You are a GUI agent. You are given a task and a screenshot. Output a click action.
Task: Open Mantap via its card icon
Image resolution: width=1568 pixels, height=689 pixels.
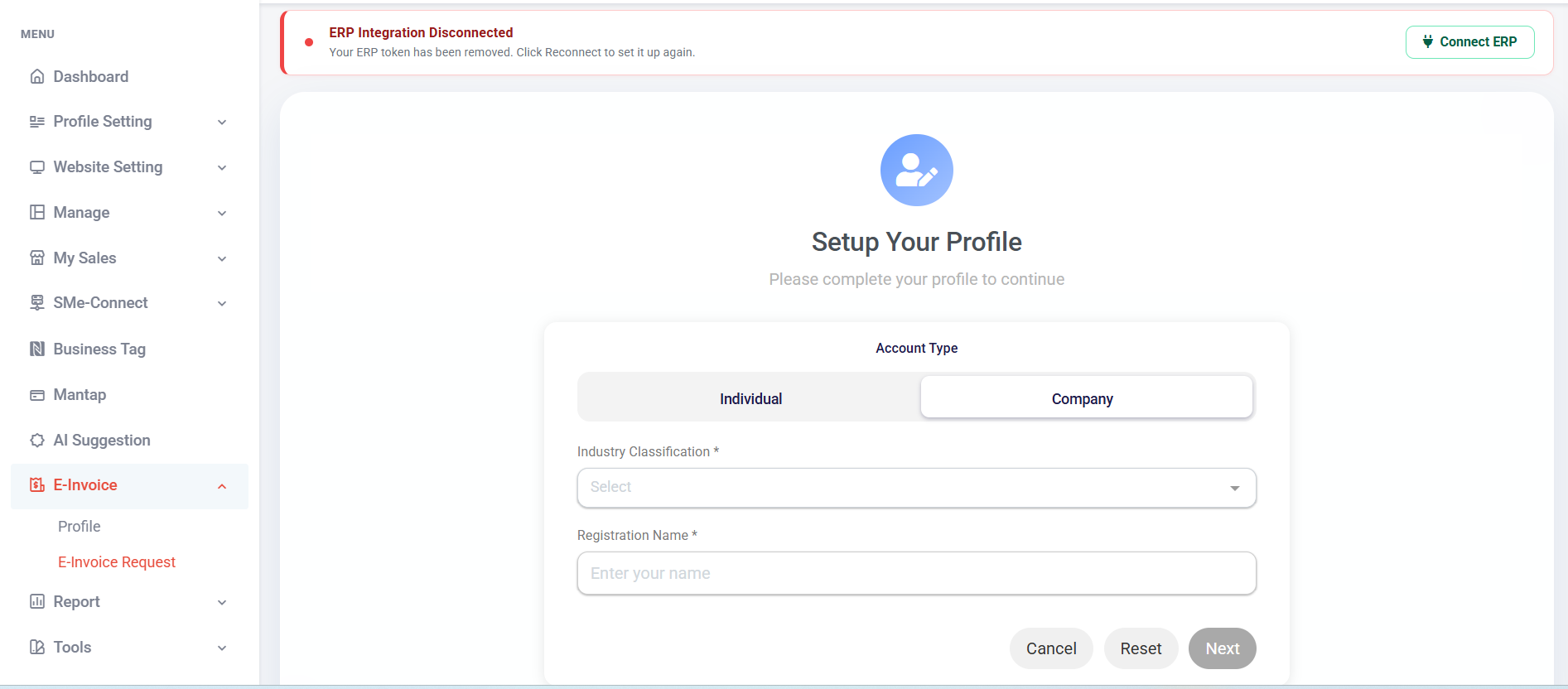(x=37, y=394)
